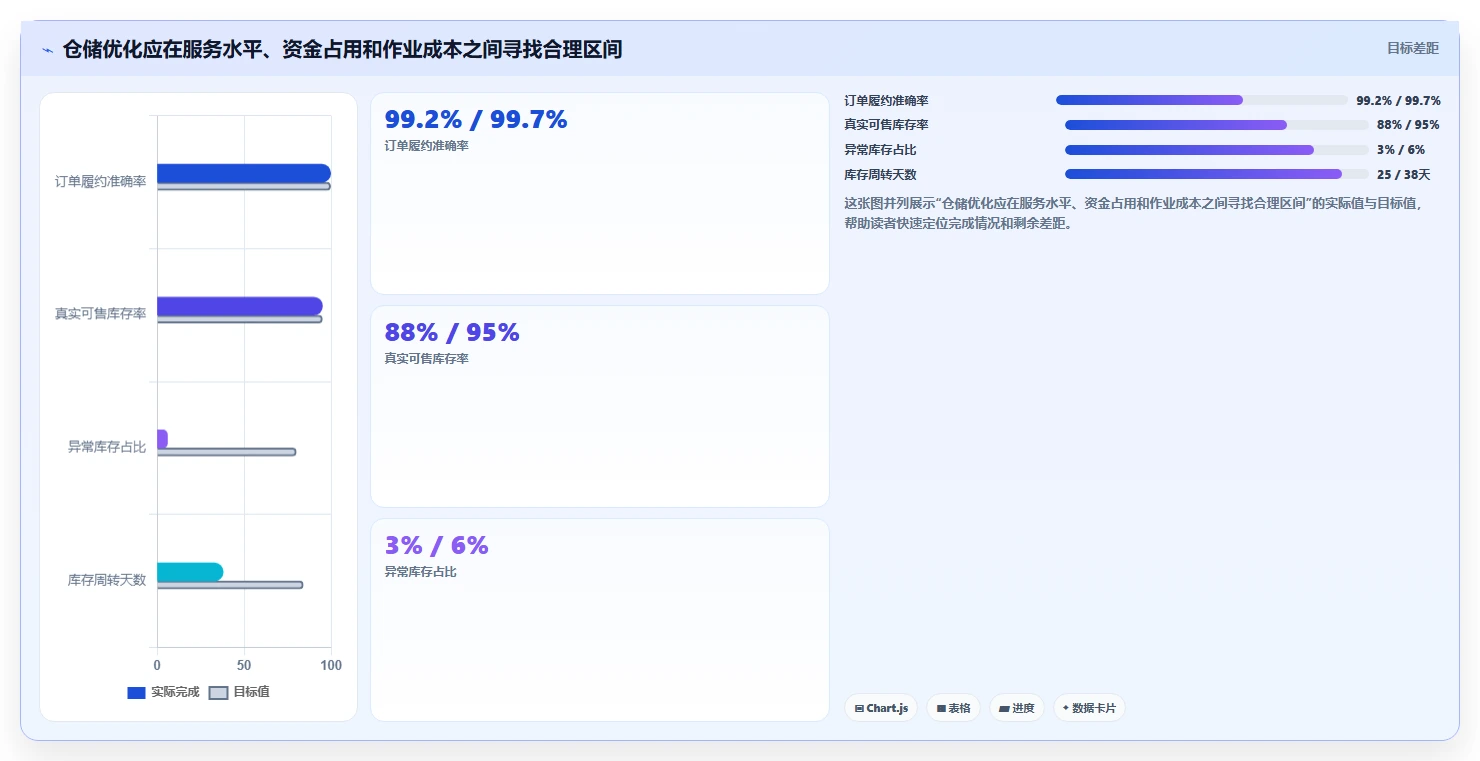Click the 订单履约准确率 progress row label
The height and width of the screenshot is (761, 1480).
(x=887, y=101)
